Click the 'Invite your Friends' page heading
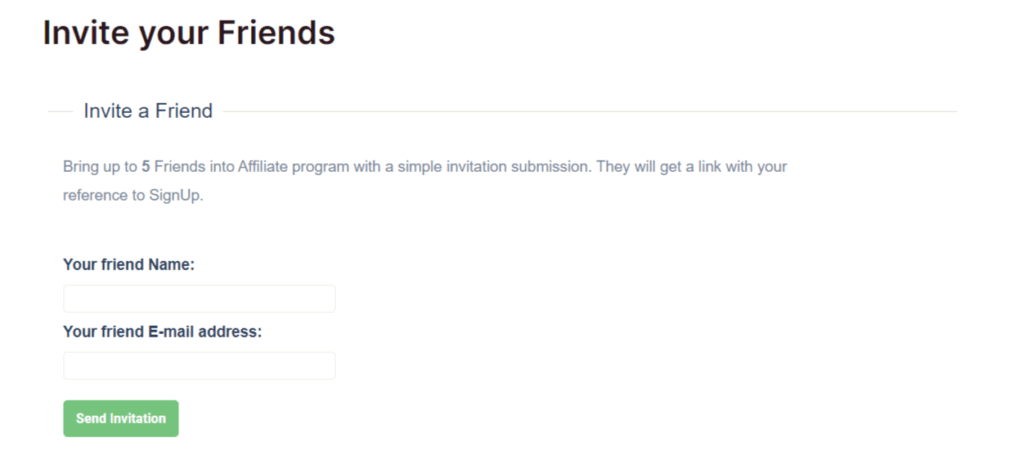 coord(188,33)
